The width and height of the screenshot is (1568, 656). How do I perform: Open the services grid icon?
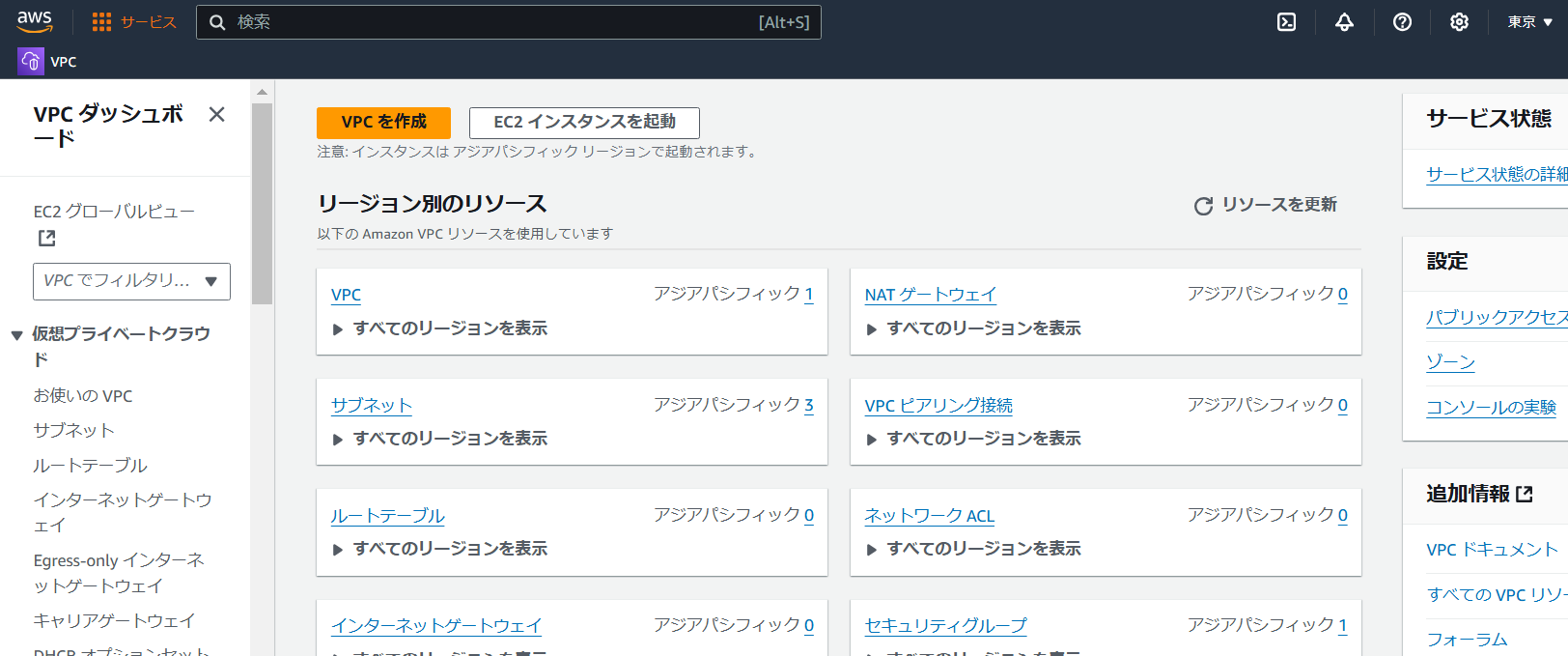pos(101,22)
